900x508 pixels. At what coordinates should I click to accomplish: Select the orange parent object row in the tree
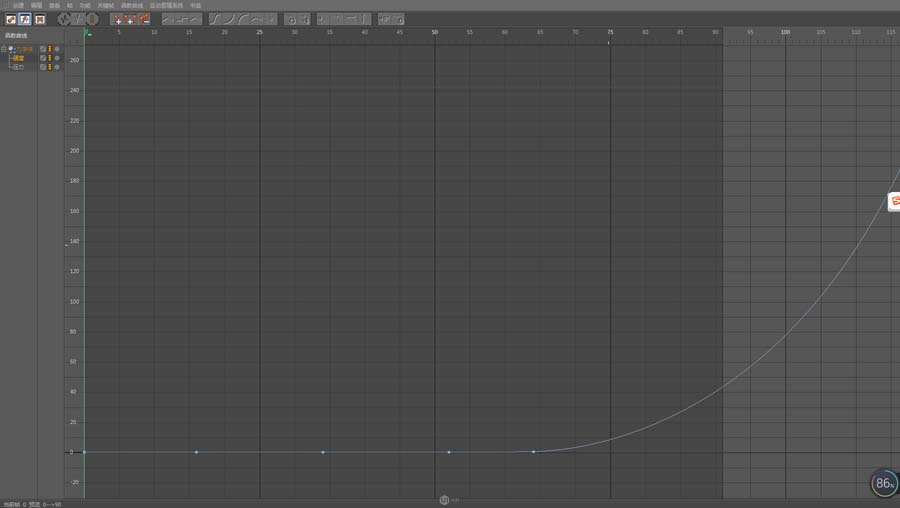pos(24,49)
